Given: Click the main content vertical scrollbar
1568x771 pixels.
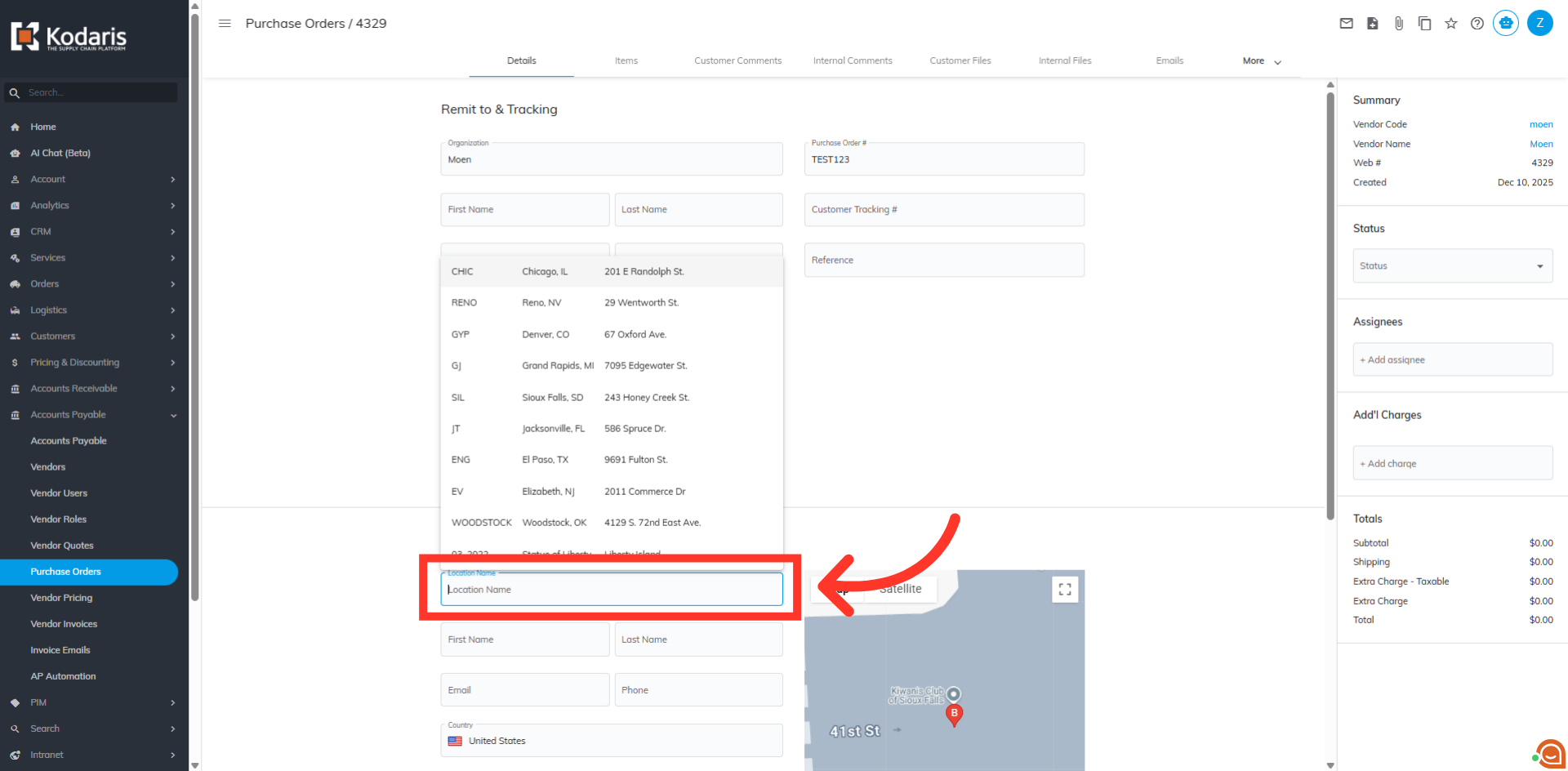Looking at the screenshot, I should click(1330, 306).
